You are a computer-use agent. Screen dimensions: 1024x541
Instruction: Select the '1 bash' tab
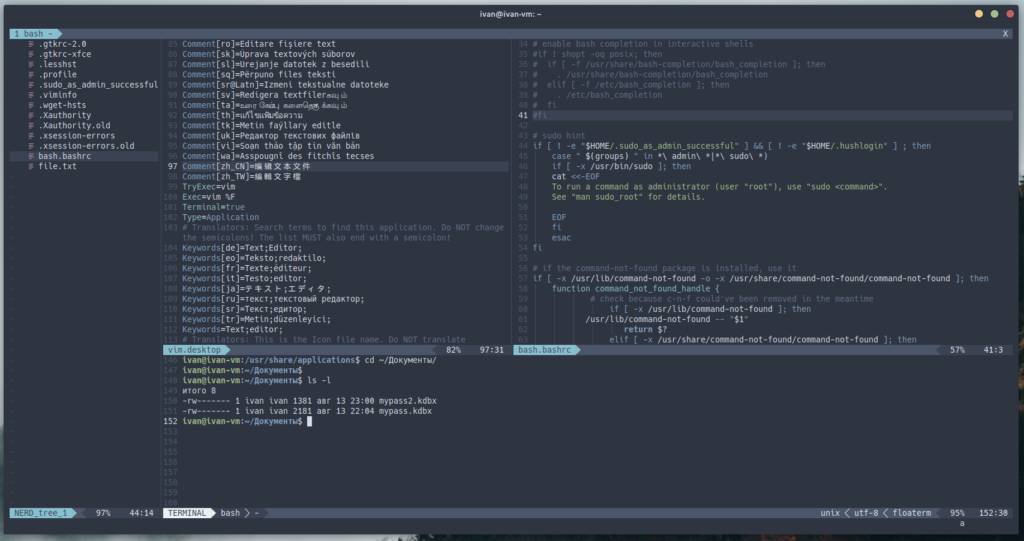[34, 34]
